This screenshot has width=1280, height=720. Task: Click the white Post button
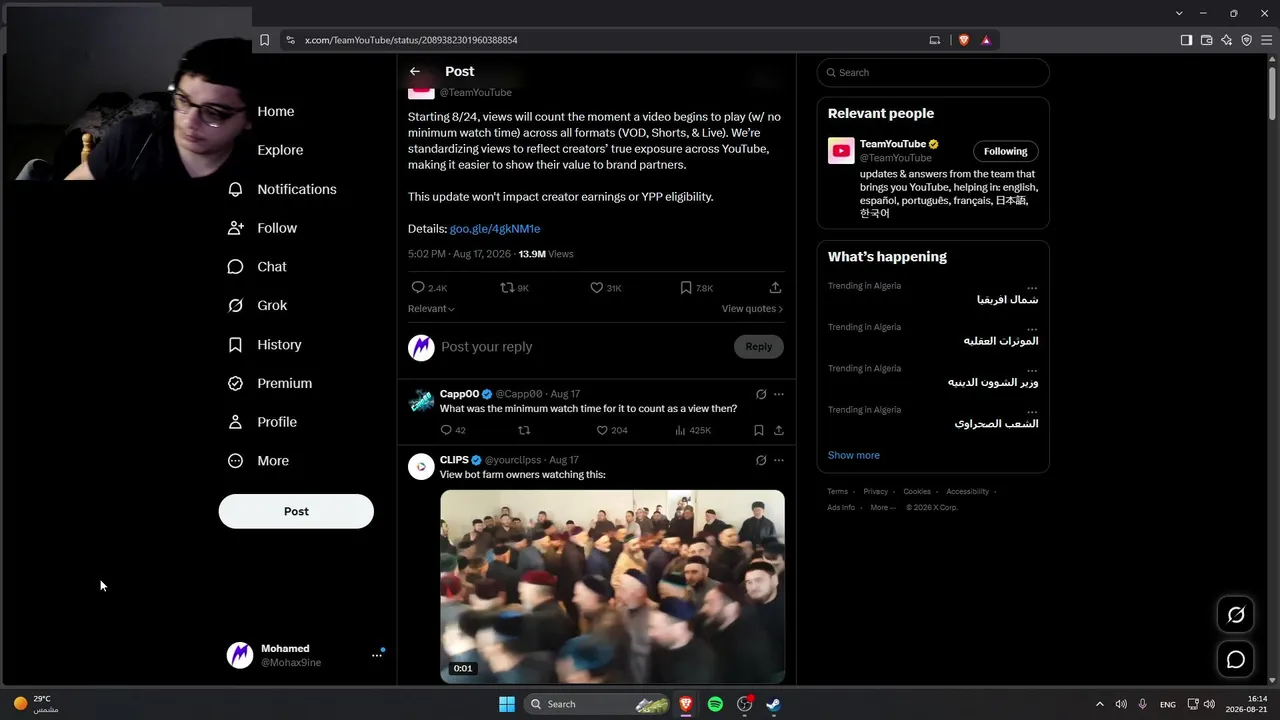296,511
